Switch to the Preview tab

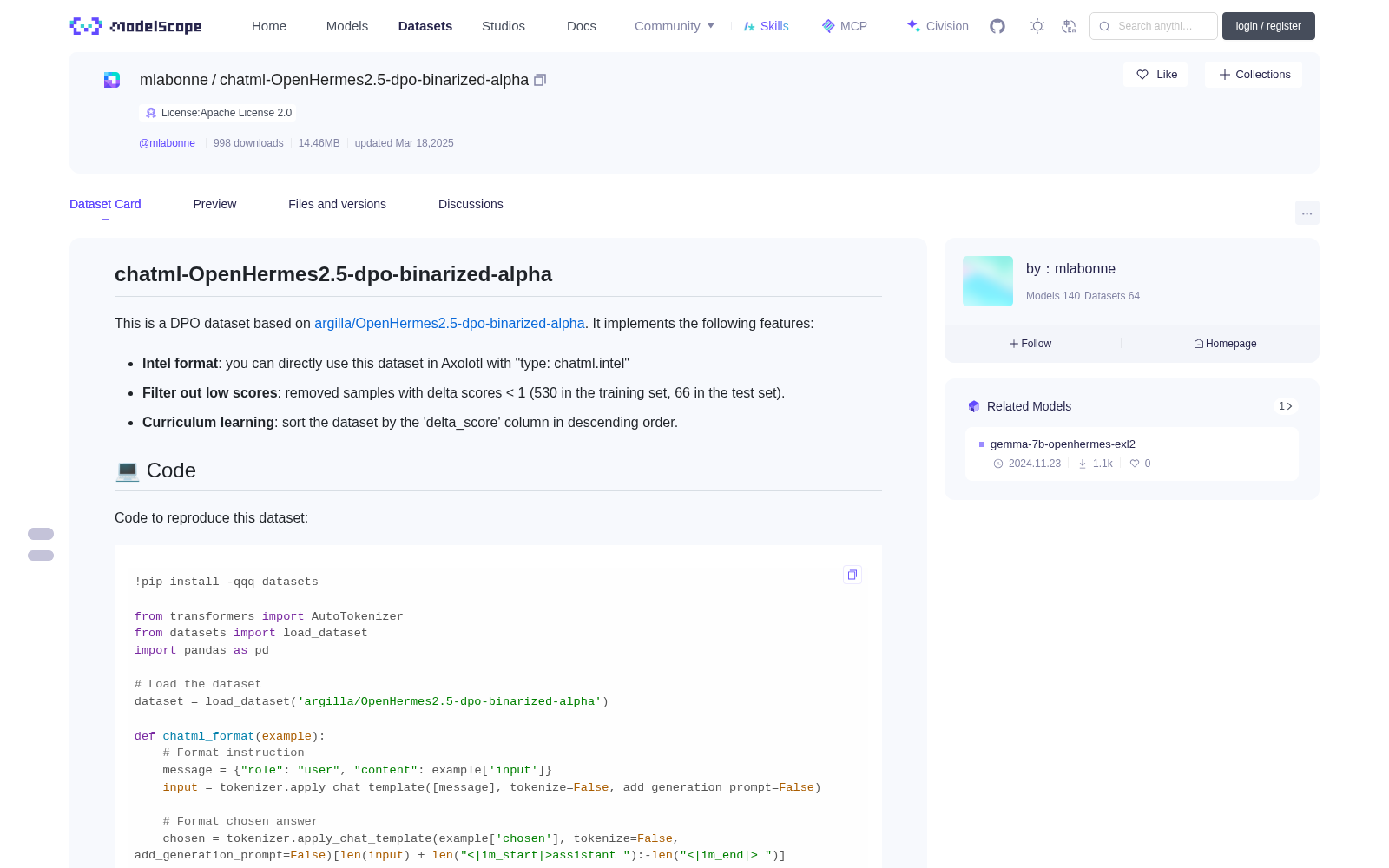[x=214, y=204]
